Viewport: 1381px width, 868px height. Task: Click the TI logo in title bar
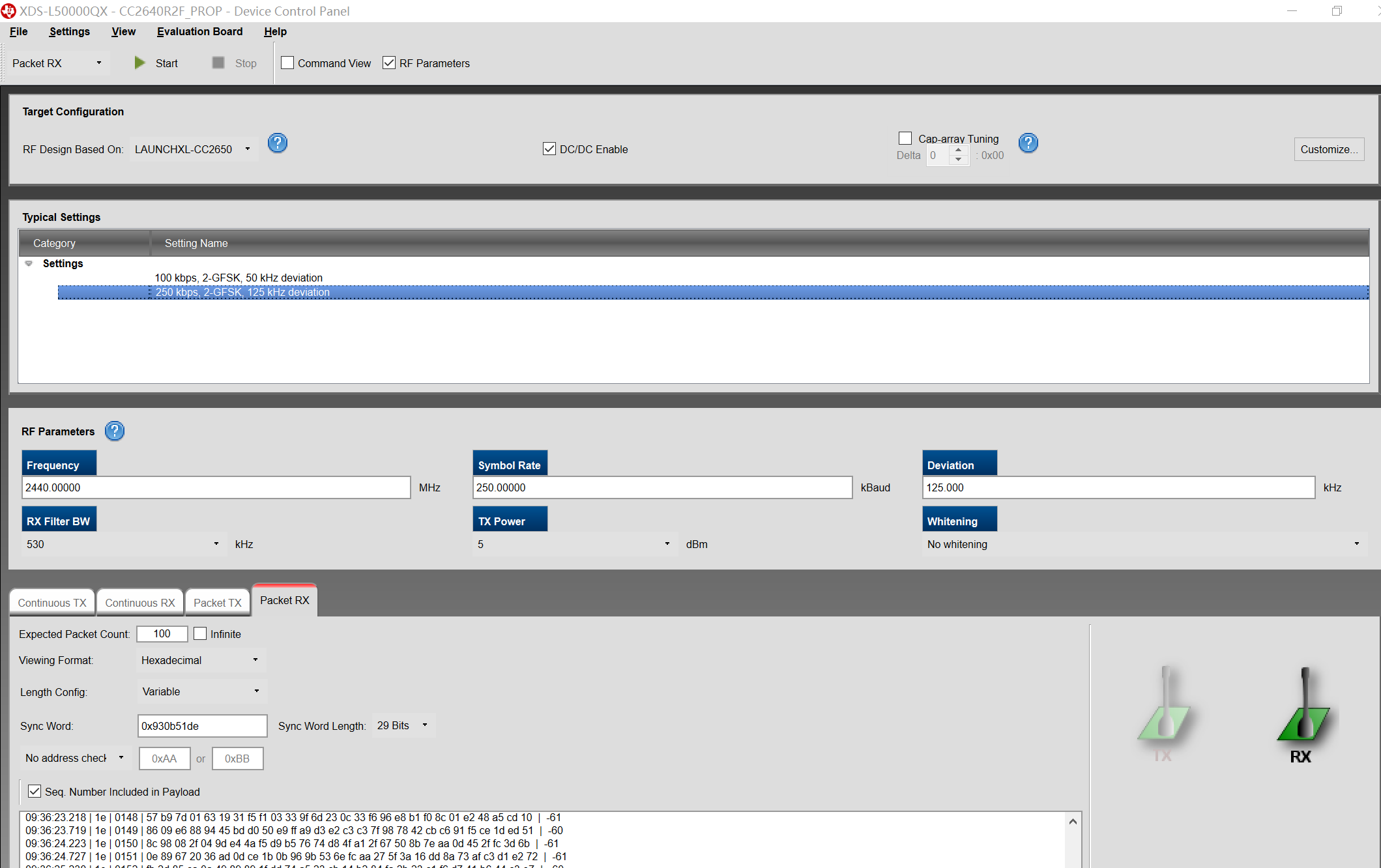coord(8,10)
